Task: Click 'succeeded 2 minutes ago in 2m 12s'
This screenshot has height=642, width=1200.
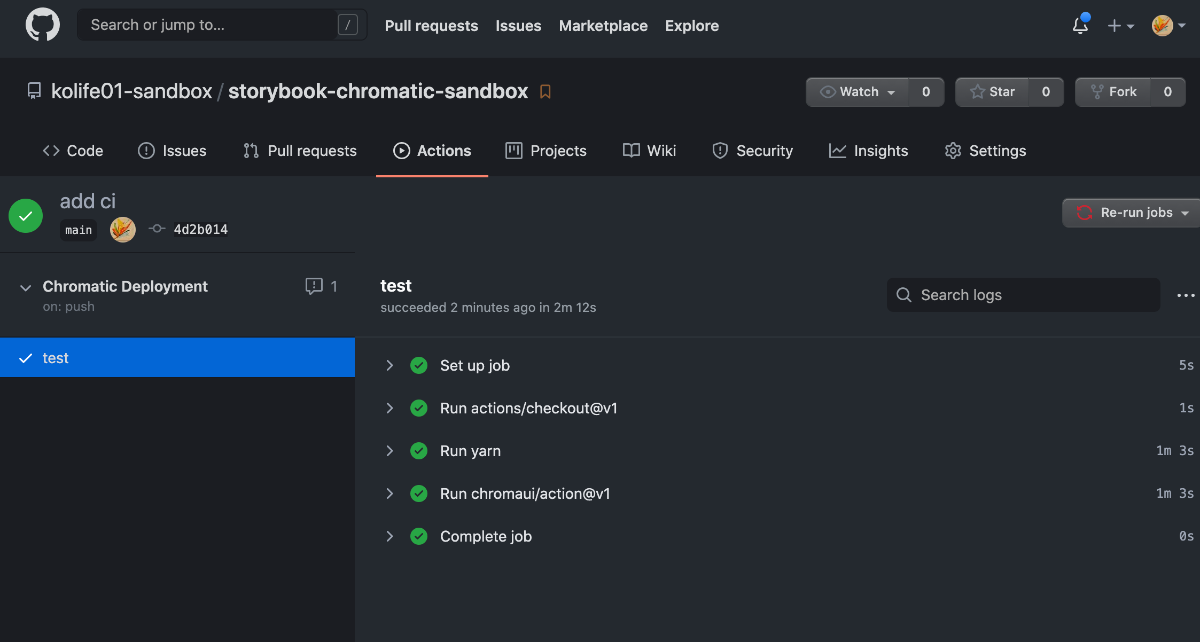Action: (488, 308)
